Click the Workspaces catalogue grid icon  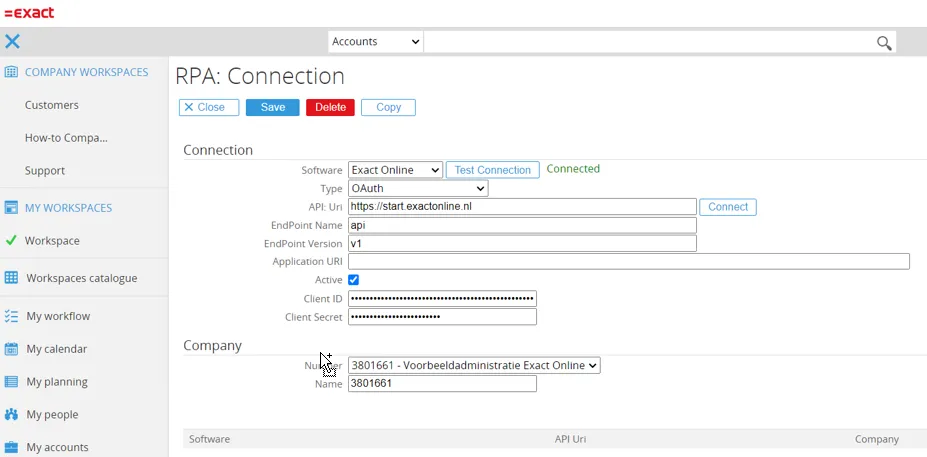click(11, 278)
